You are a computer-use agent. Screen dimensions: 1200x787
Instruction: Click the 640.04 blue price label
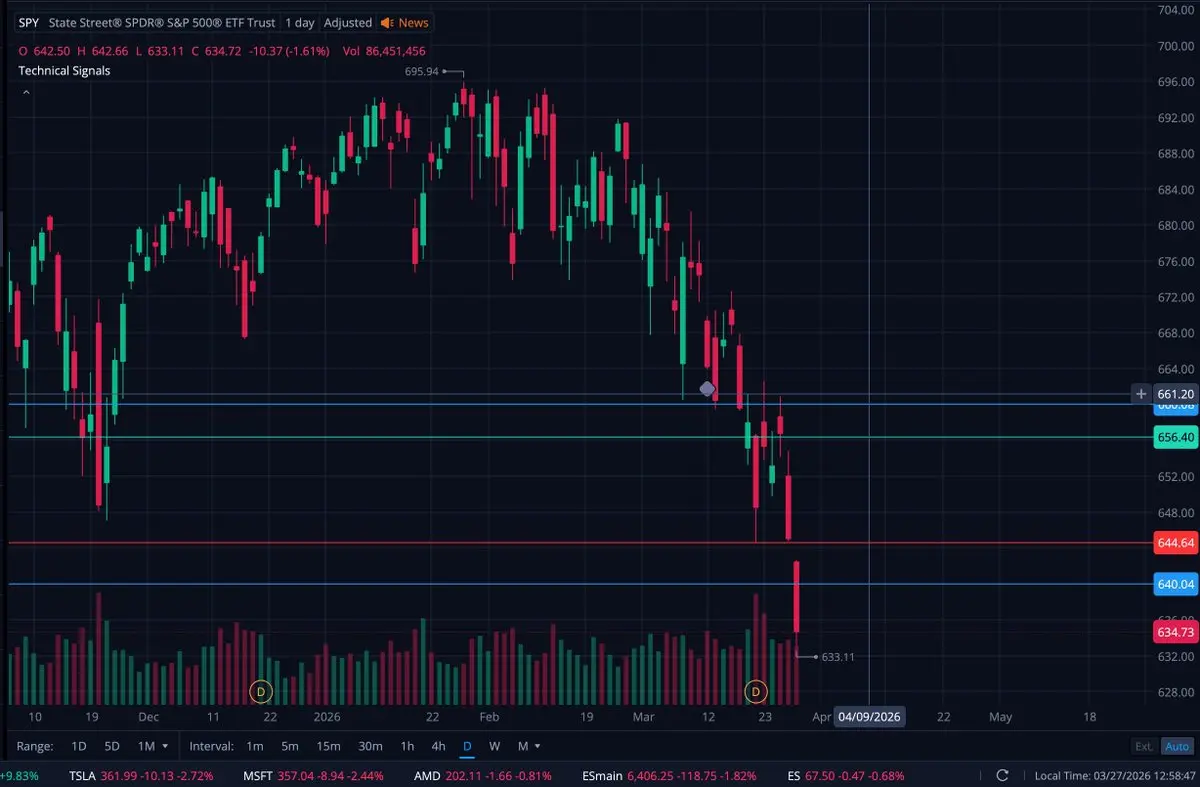[1175, 584]
